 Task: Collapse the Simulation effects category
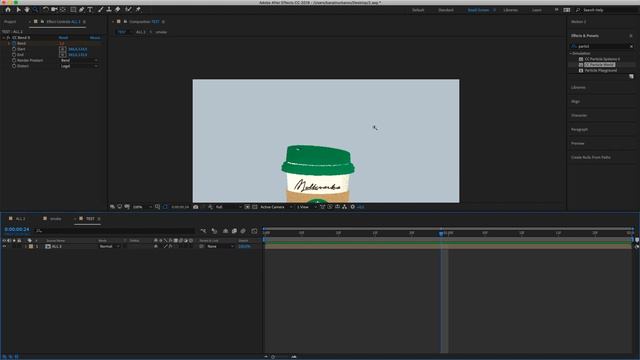tap(571, 53)
